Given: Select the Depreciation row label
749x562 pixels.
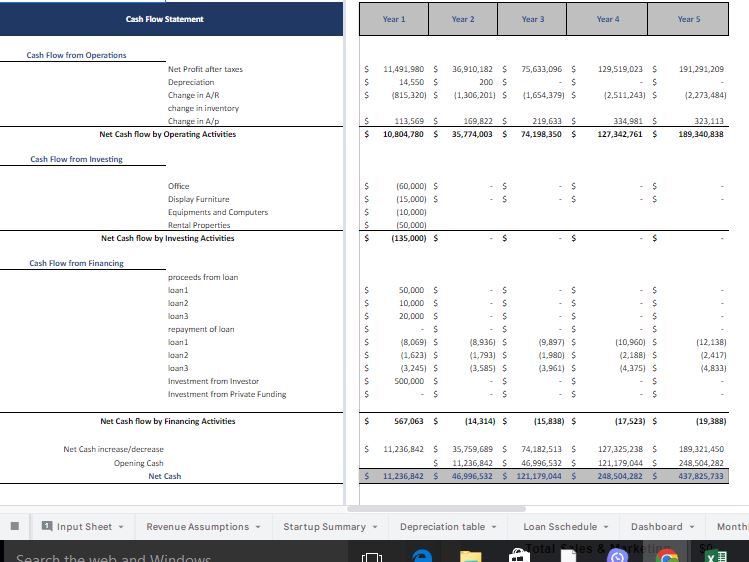Looking at the screenshot, I should click(191, 82).
